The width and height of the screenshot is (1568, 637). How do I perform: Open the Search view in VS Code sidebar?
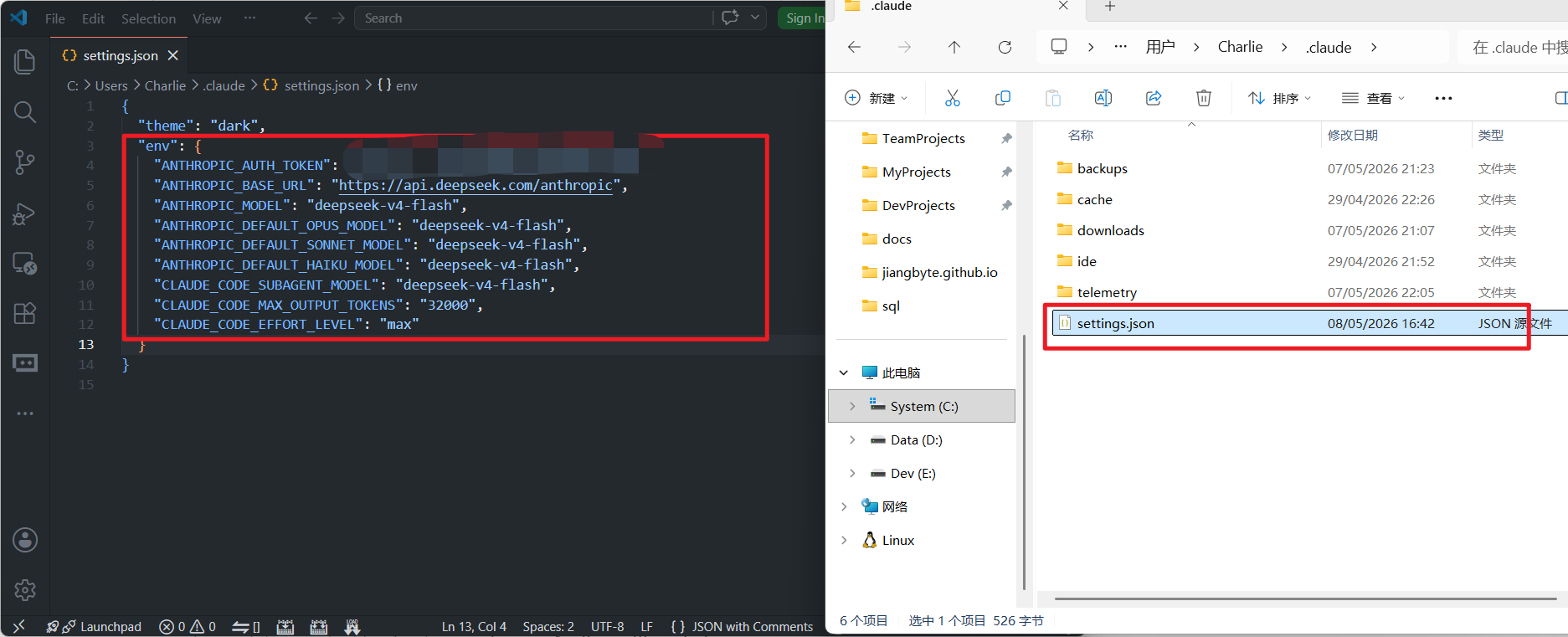[25, 111]
